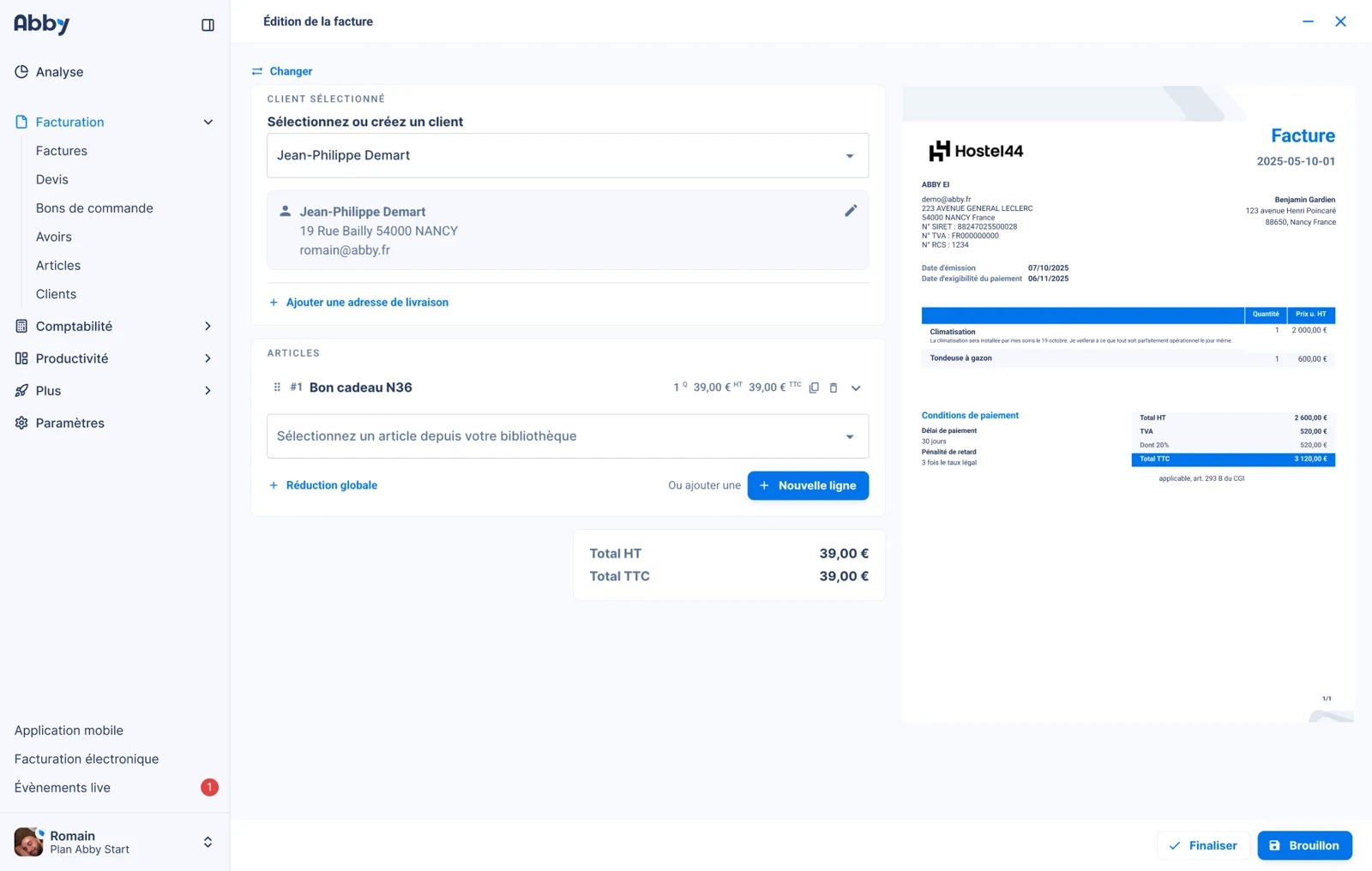1372x871 pixels.
Task: Go to Devis in the sidebar
Action: pyautogui.click(x=52, y=179)
